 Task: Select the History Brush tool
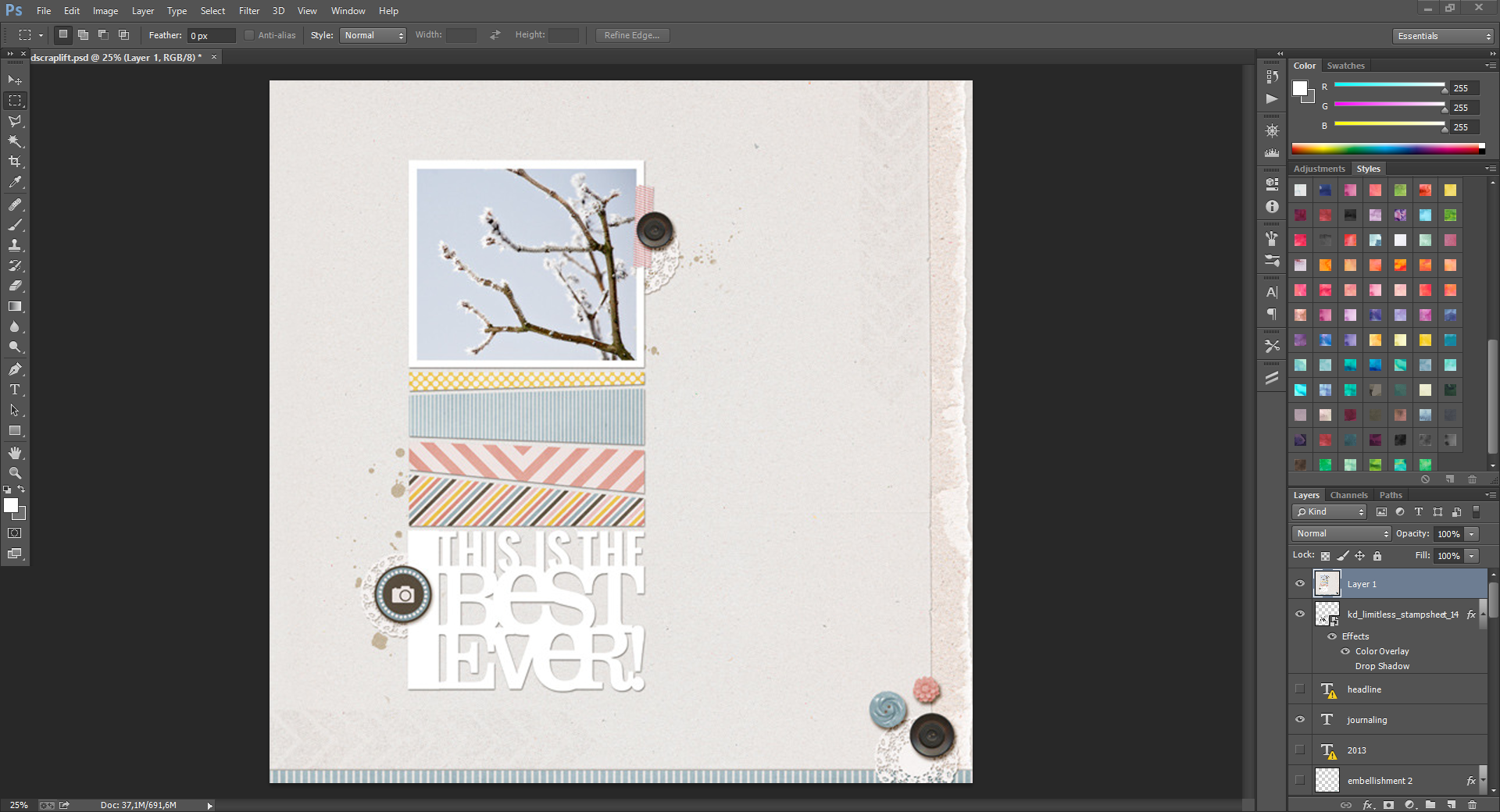coord(15,265)
